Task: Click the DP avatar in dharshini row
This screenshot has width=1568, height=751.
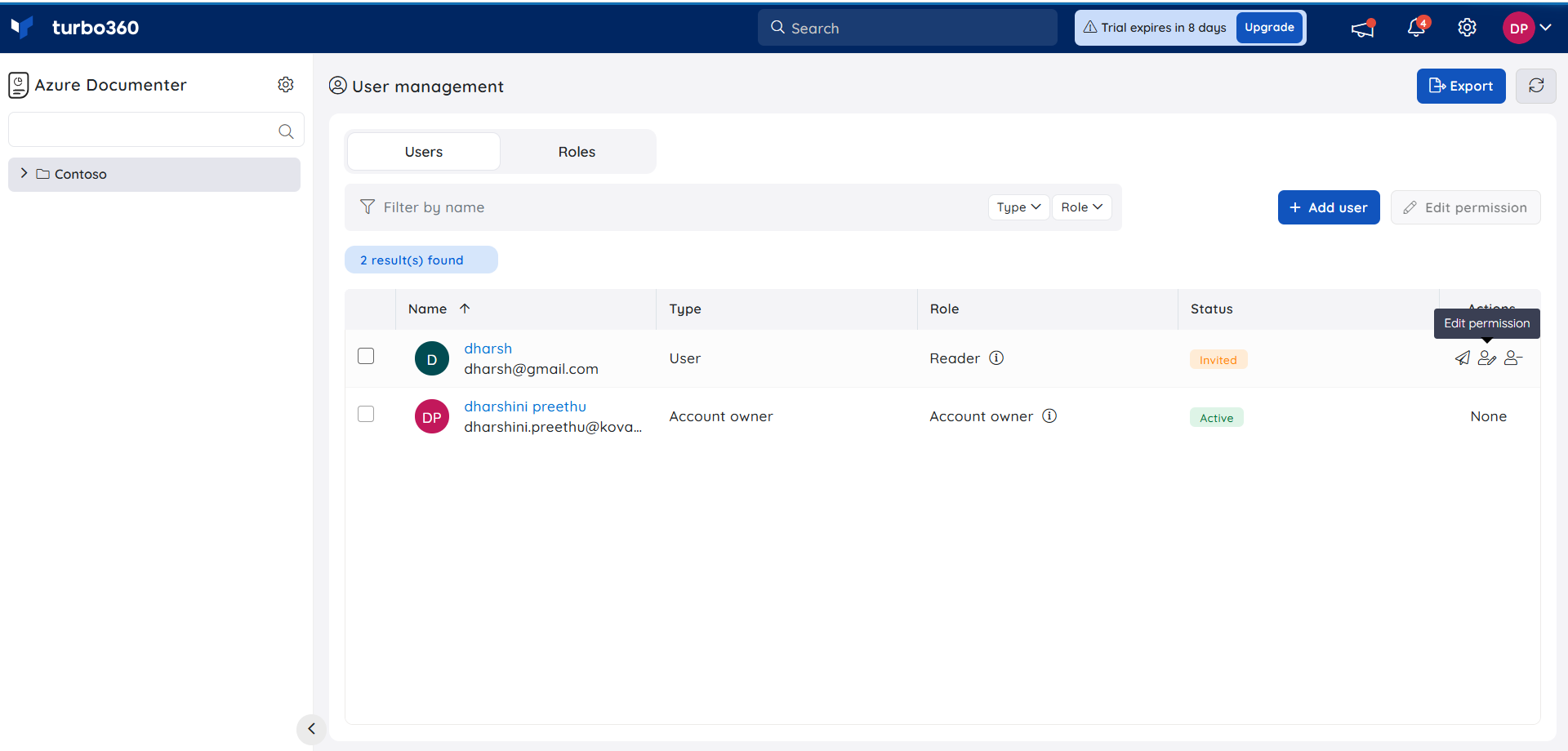Action: point(432,416)
